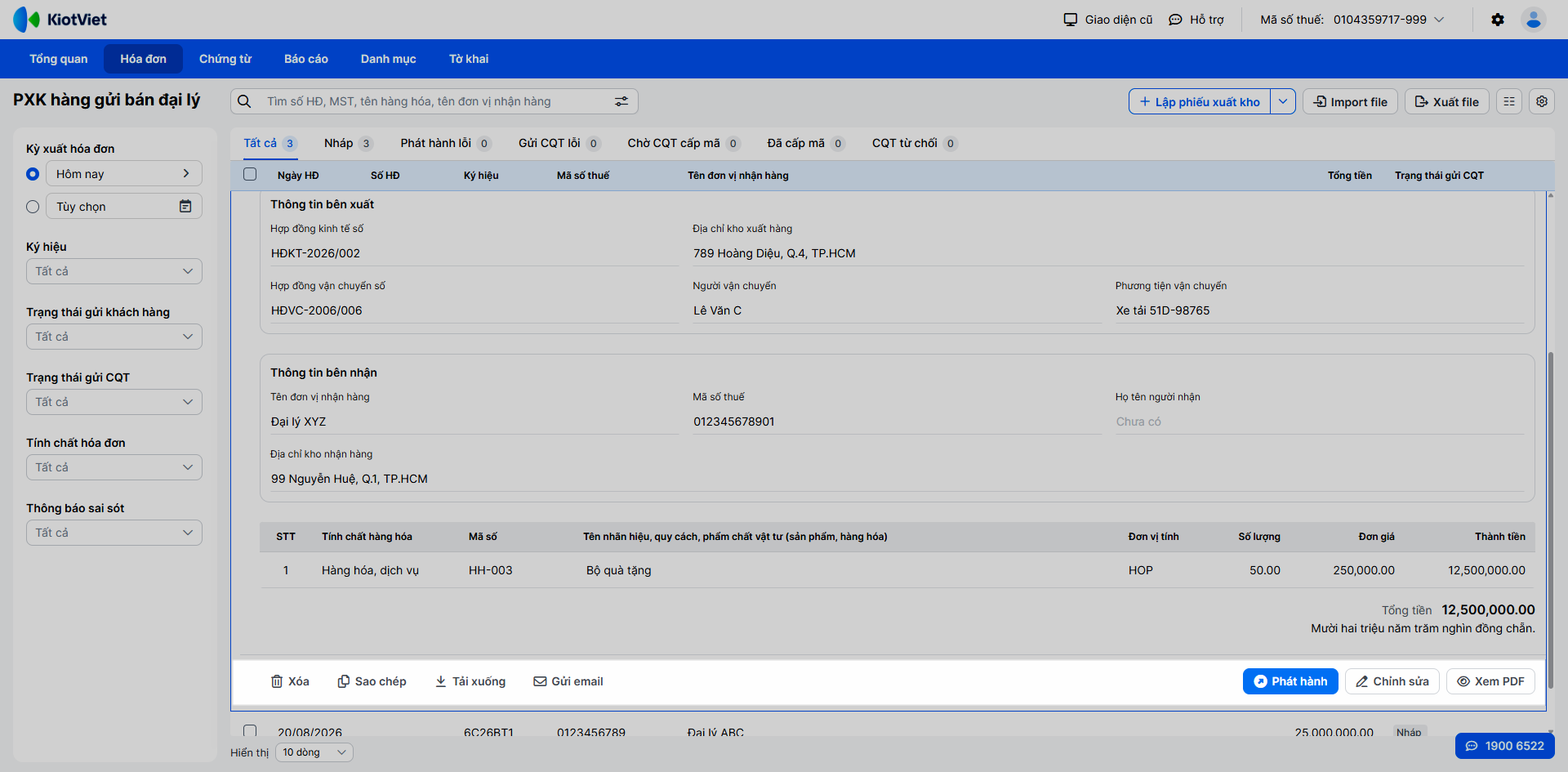Image resolution: width=1568 pixels, height=772 pixels.
Task: Click the Giao diện cũ monitor icon
Action: [x=1071, y=20]
